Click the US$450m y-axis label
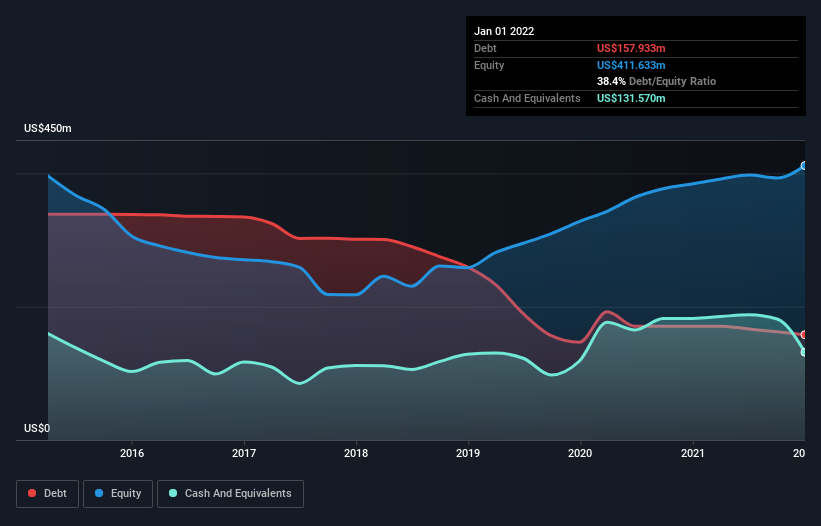 tap(48, 128)
